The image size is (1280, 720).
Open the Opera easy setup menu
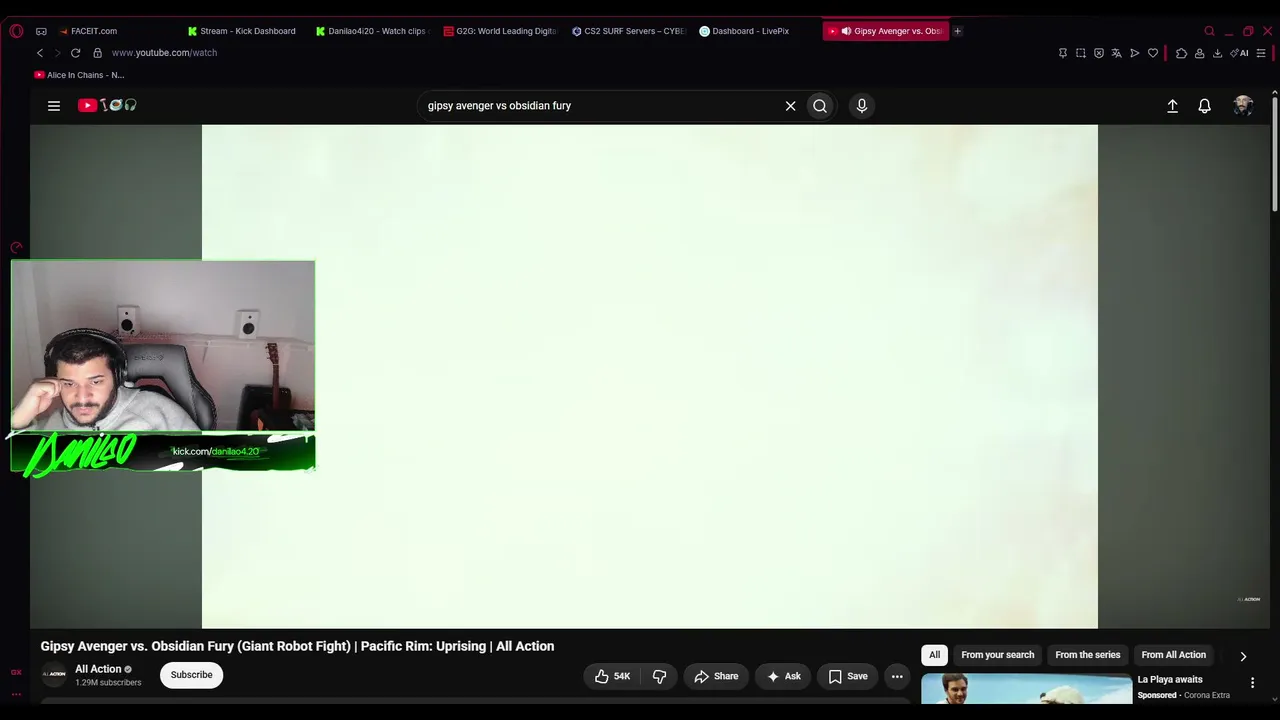click(x=1262, y=53)
